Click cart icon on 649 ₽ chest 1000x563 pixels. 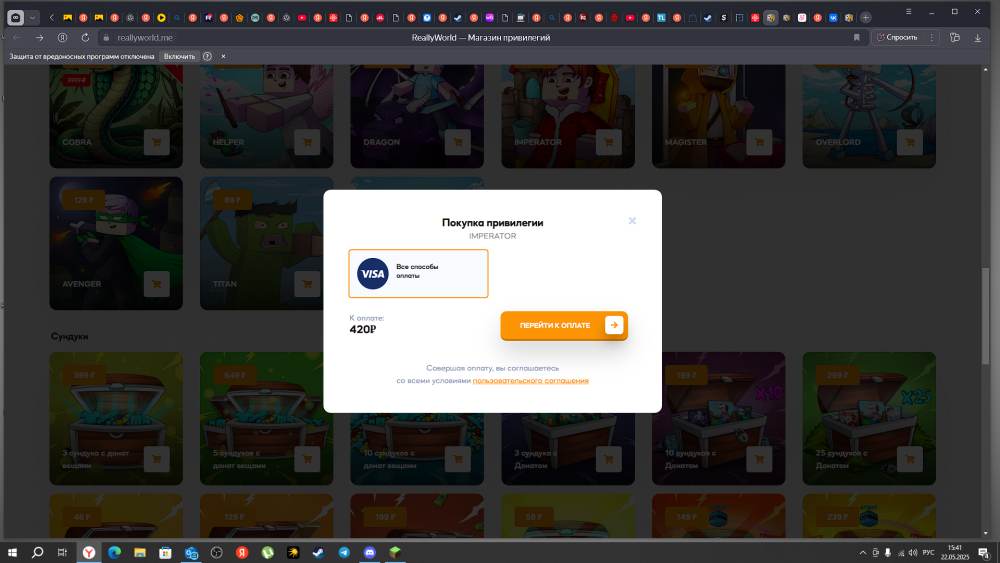click(x=307, y=459)
